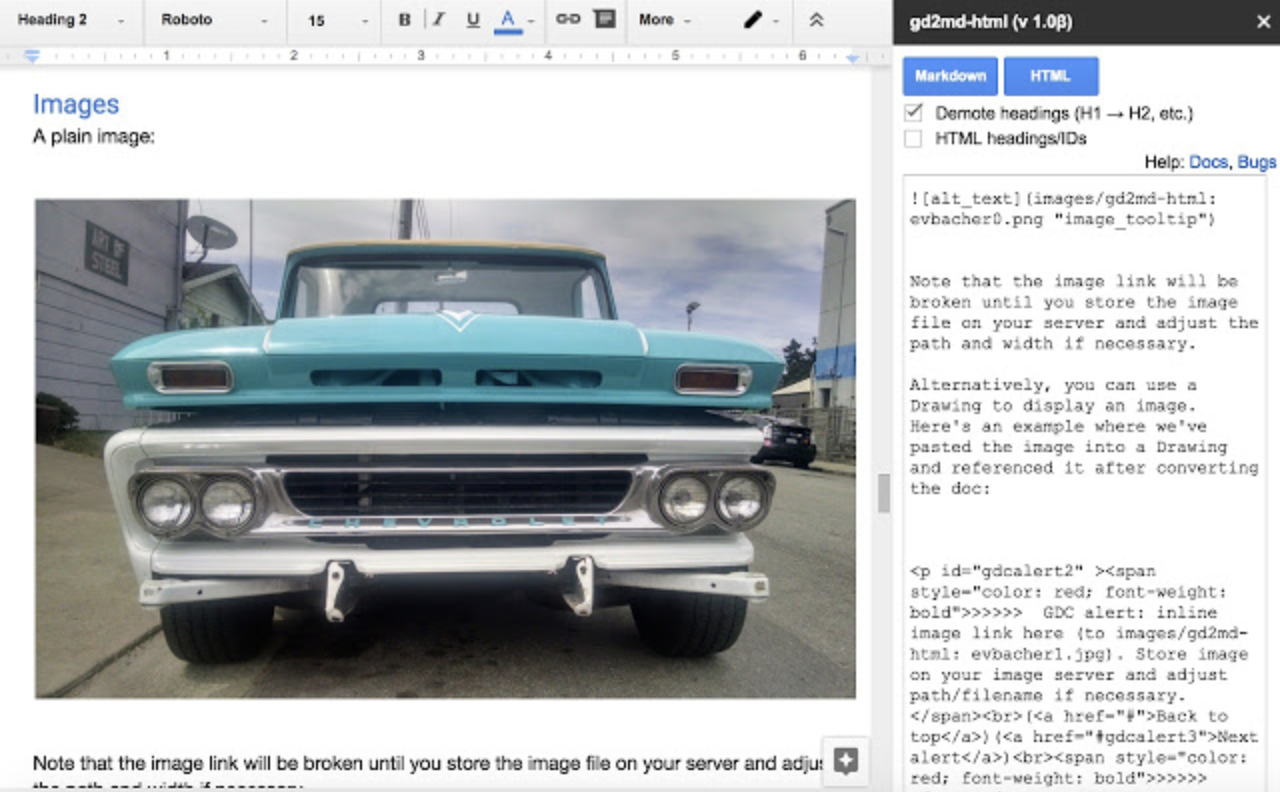Click the save bookmark icon on the page
Screen dimensions: 1280x792
pyautogui.click(x=846, y=761)
